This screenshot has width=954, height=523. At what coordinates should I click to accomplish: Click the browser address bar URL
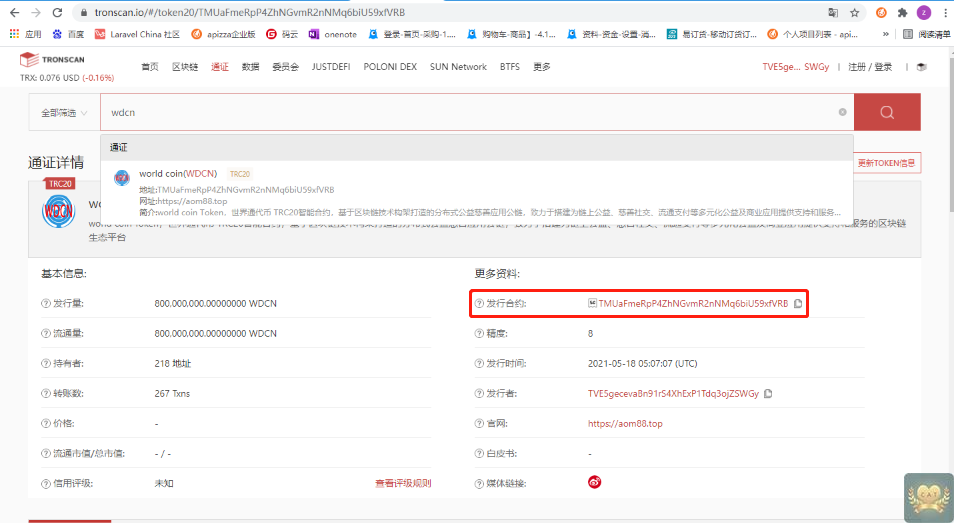pos(249,12)
